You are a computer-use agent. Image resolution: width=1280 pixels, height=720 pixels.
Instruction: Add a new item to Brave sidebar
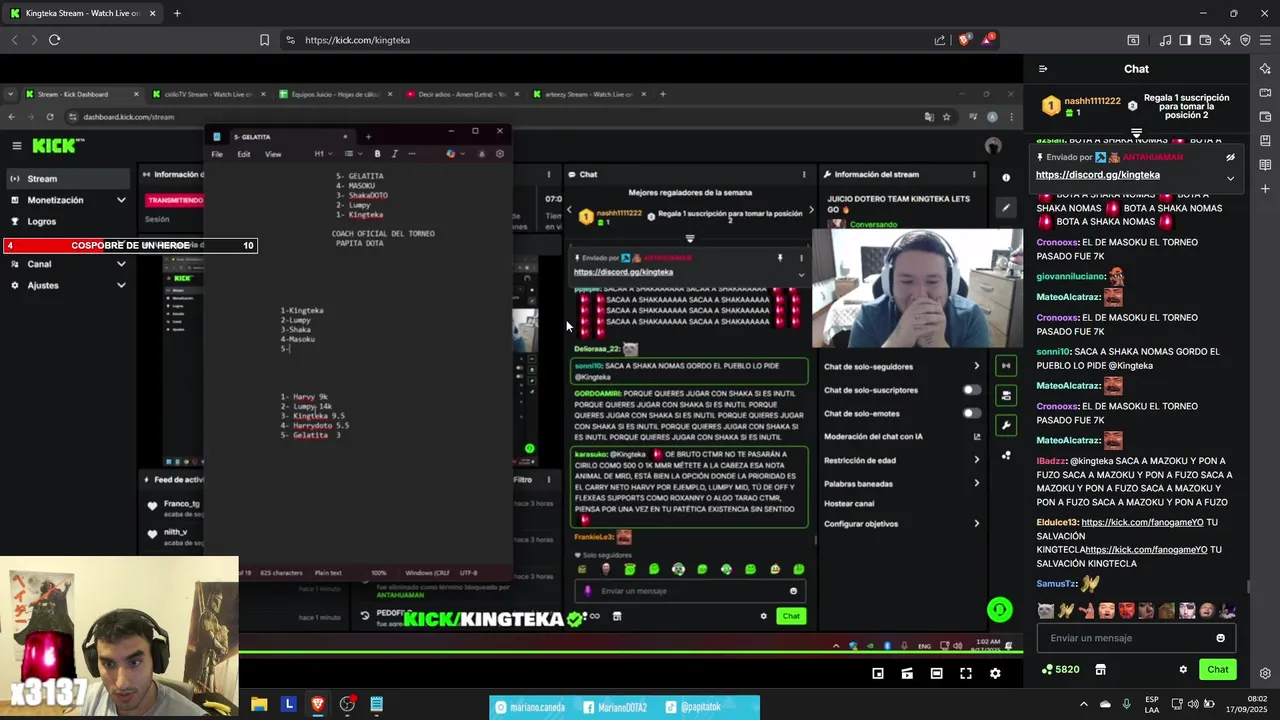pyautogui.click(x=1265, y=189)
